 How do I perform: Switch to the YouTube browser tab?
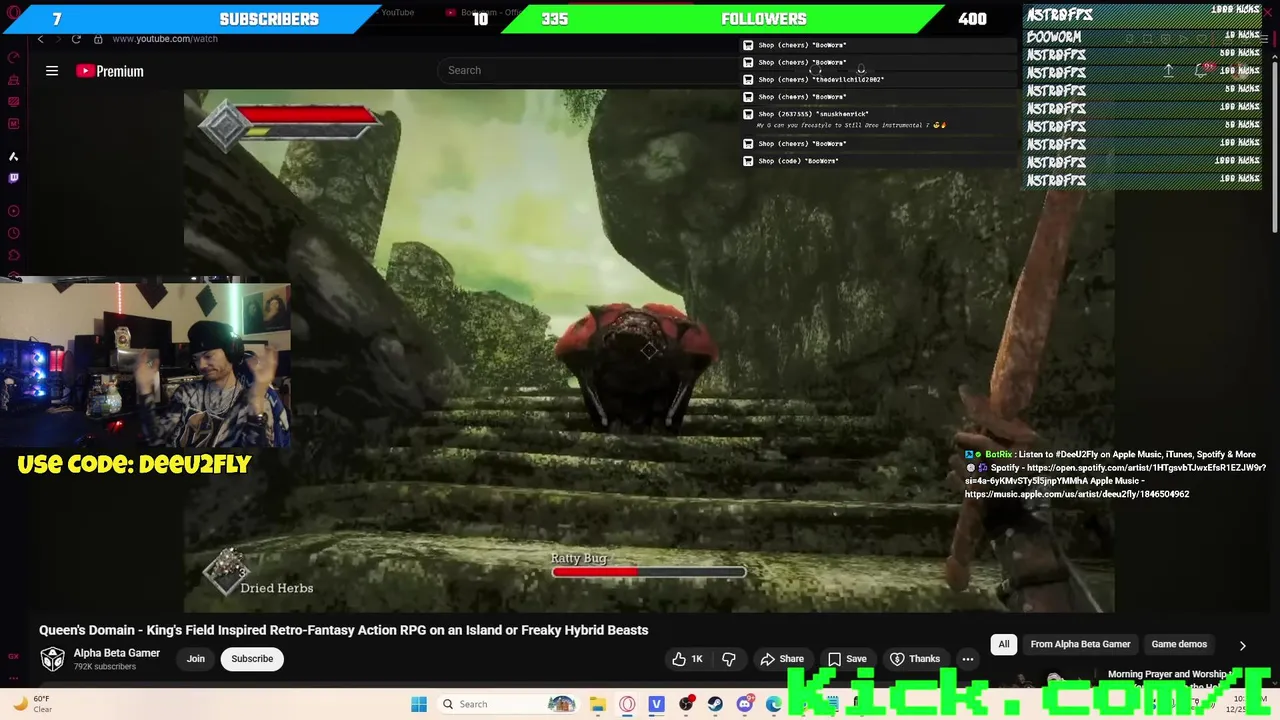(x=397, y=12)
